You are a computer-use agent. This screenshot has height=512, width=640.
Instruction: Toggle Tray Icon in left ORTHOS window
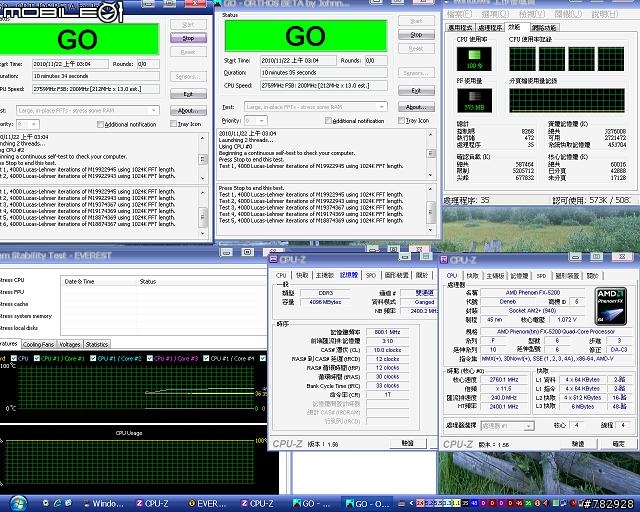(173, 124)
